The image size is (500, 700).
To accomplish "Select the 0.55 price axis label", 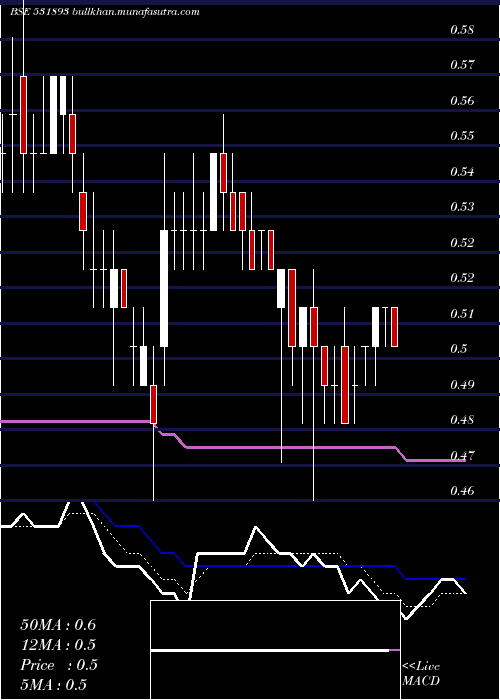I will [x=462, y=136].
